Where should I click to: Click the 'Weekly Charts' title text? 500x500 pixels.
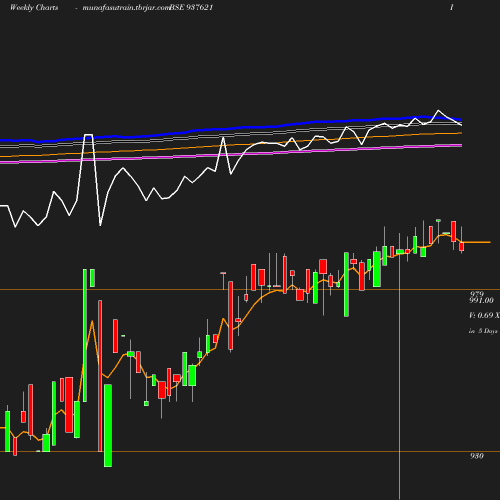pos(34,7)
